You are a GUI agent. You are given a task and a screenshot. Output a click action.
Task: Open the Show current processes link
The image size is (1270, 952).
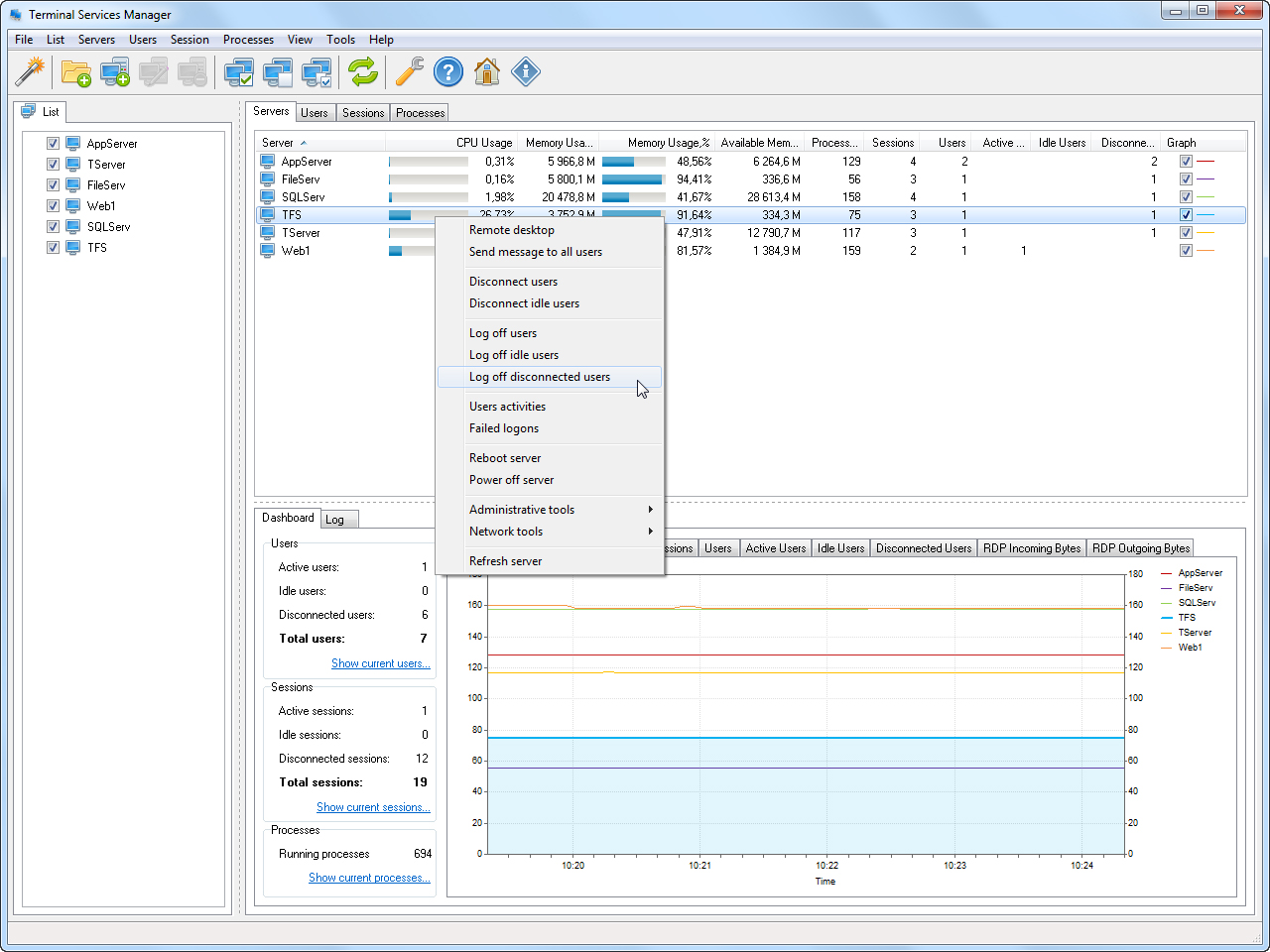(369, 878)
